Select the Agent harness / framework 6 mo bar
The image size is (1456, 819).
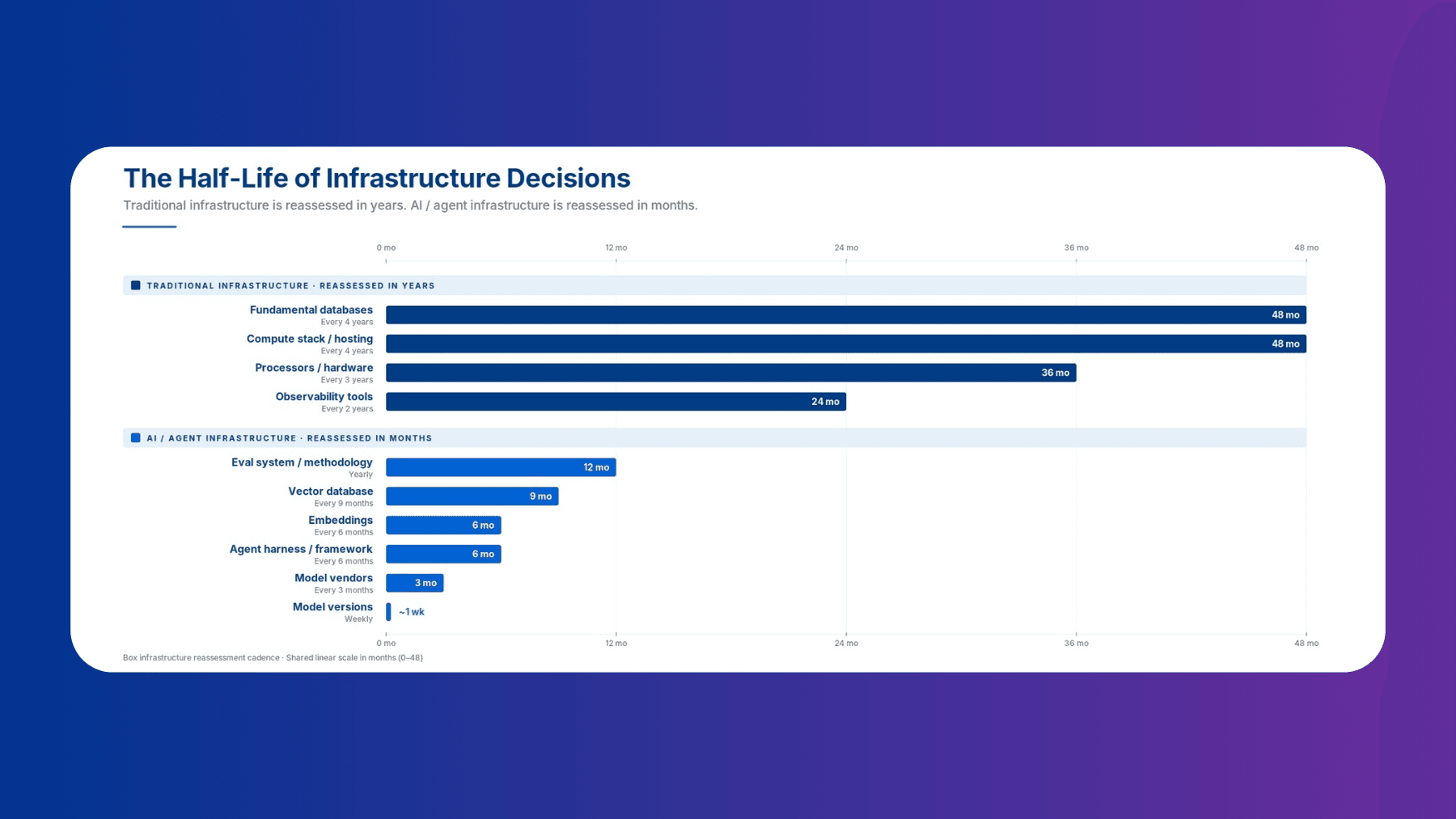click(x=443, y=554)
